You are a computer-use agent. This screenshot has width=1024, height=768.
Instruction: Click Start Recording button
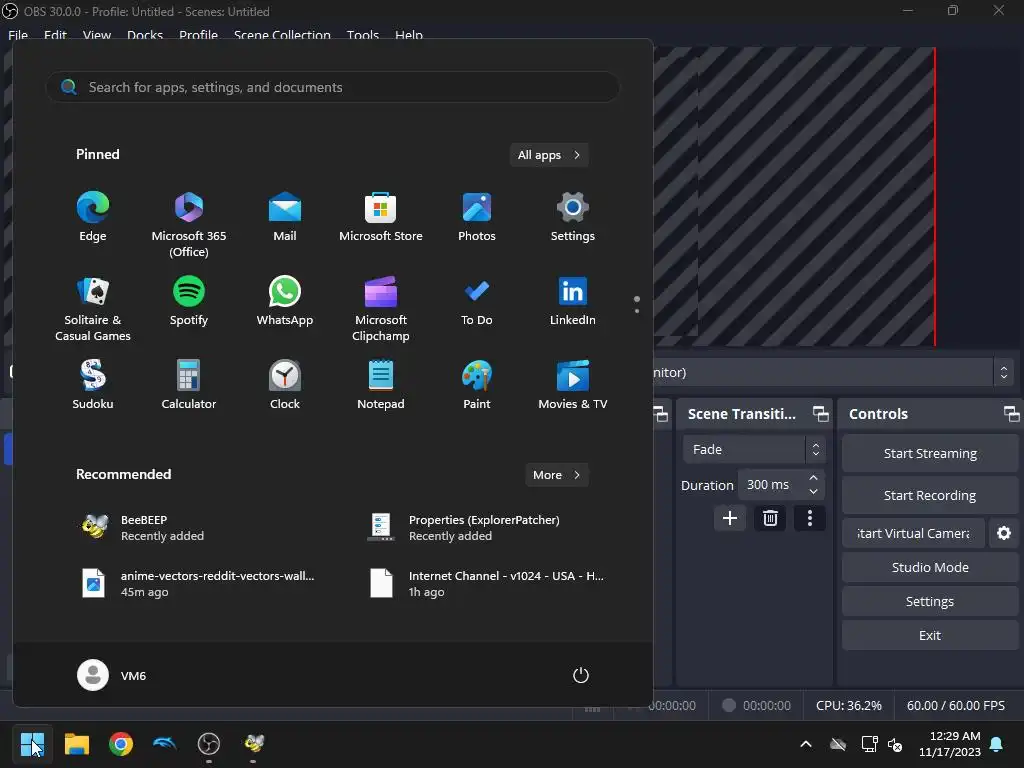(x=930, y=495)
